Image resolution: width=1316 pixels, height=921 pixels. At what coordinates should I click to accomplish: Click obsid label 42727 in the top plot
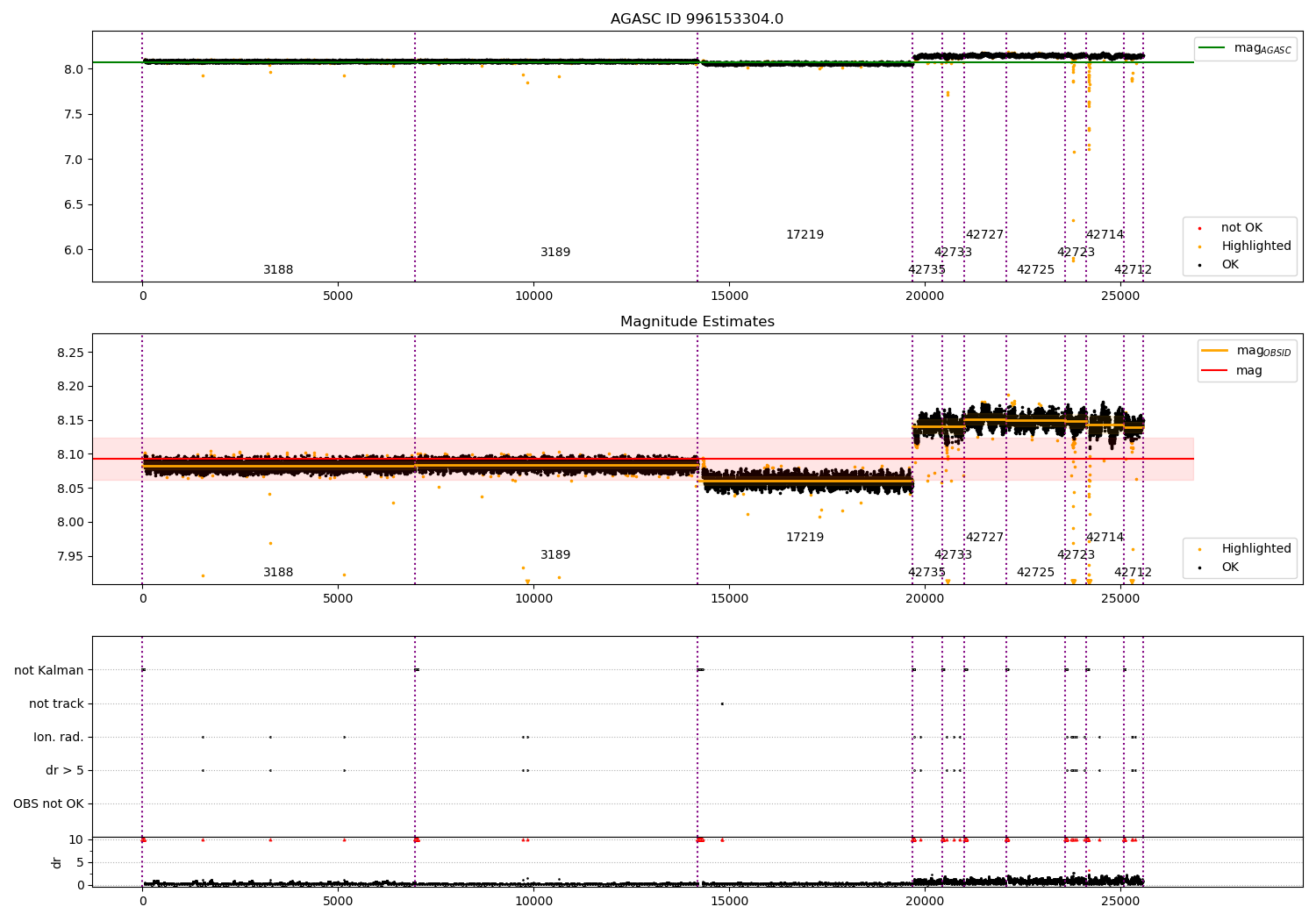[x=984, y=235]
